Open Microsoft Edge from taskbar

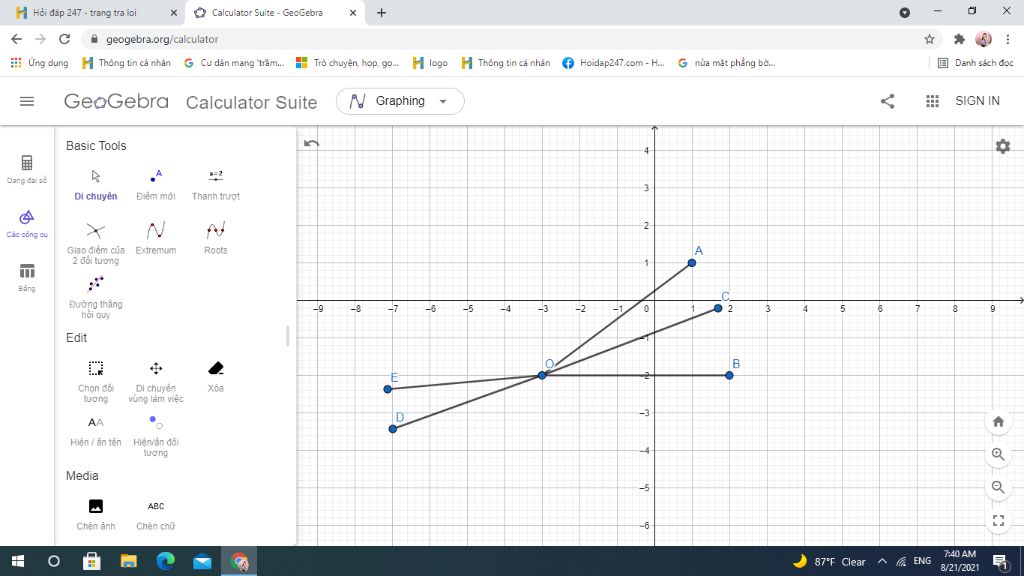(x=165, y=561)
